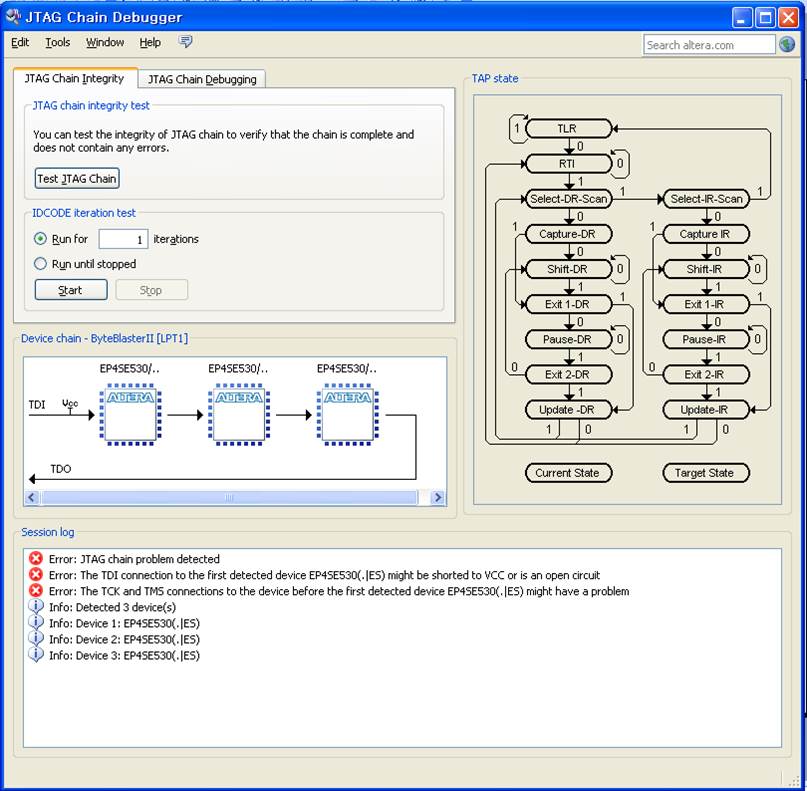This screenshot has height=791, width=807.
Task: Switch to JTAG Chain Debugging tab
Action: [x=202, y=79]
